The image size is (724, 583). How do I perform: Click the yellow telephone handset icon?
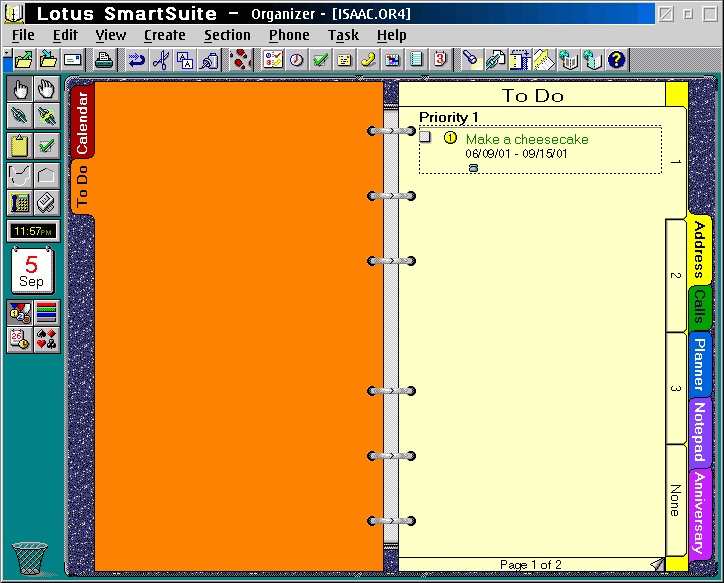[x=368, y=60]
